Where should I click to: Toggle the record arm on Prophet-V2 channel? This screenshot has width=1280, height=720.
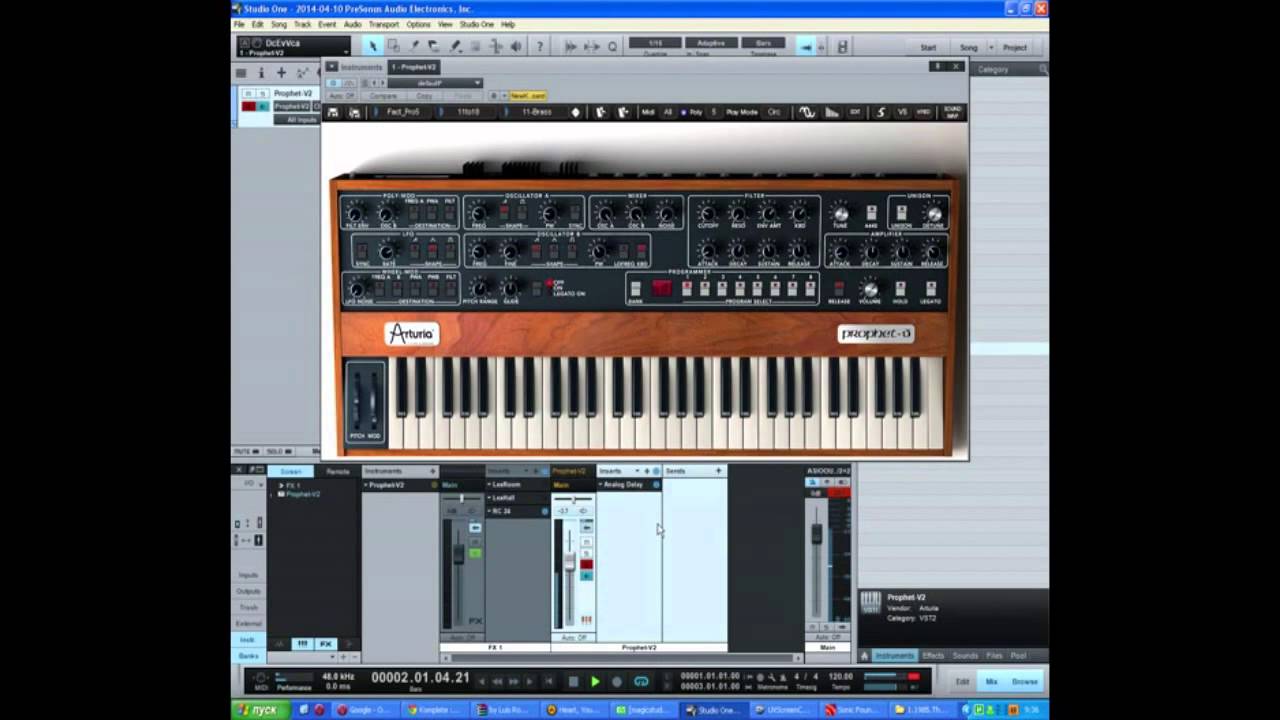pos(586,565)
